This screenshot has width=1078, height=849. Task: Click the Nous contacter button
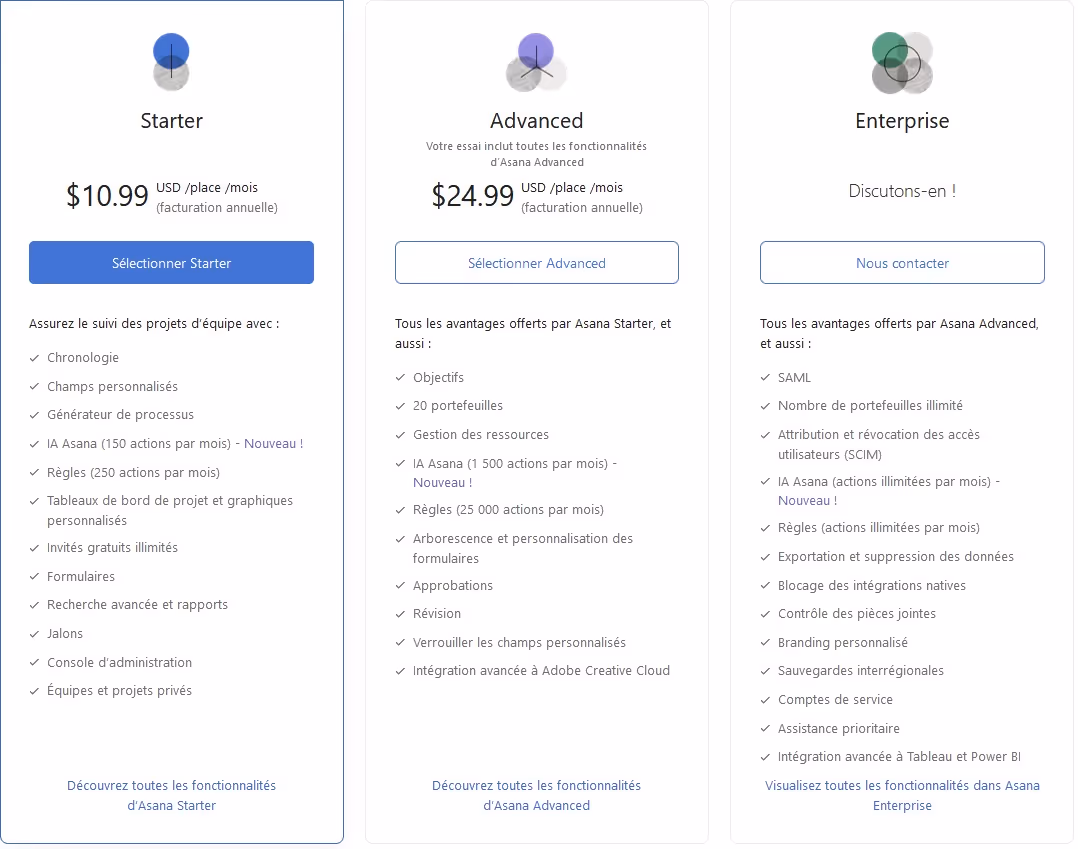[902, 263]
